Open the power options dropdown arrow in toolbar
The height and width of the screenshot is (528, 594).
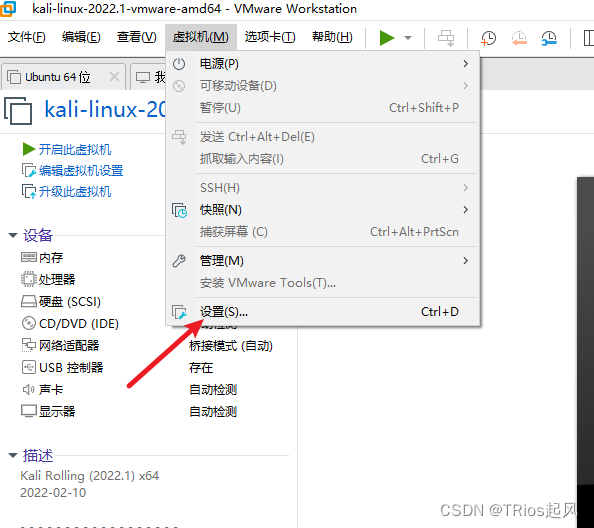[408, 38]
